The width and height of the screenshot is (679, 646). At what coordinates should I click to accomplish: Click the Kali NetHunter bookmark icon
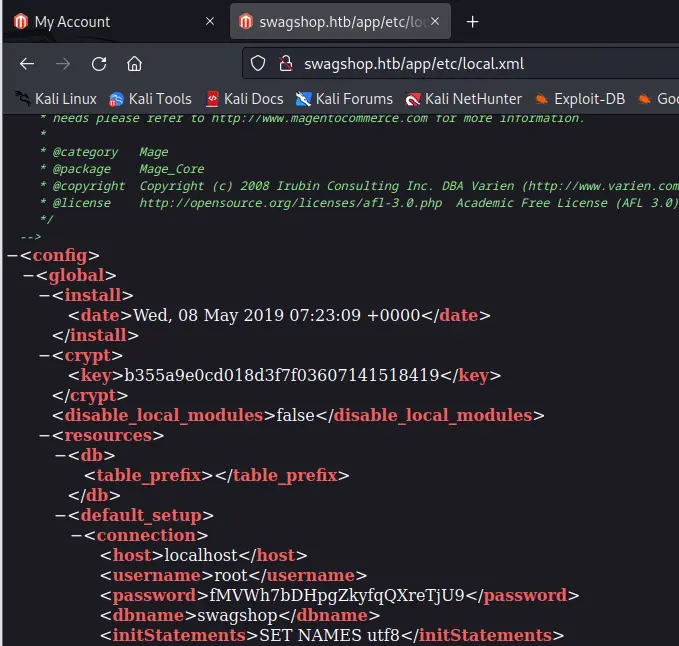(413, 100)
